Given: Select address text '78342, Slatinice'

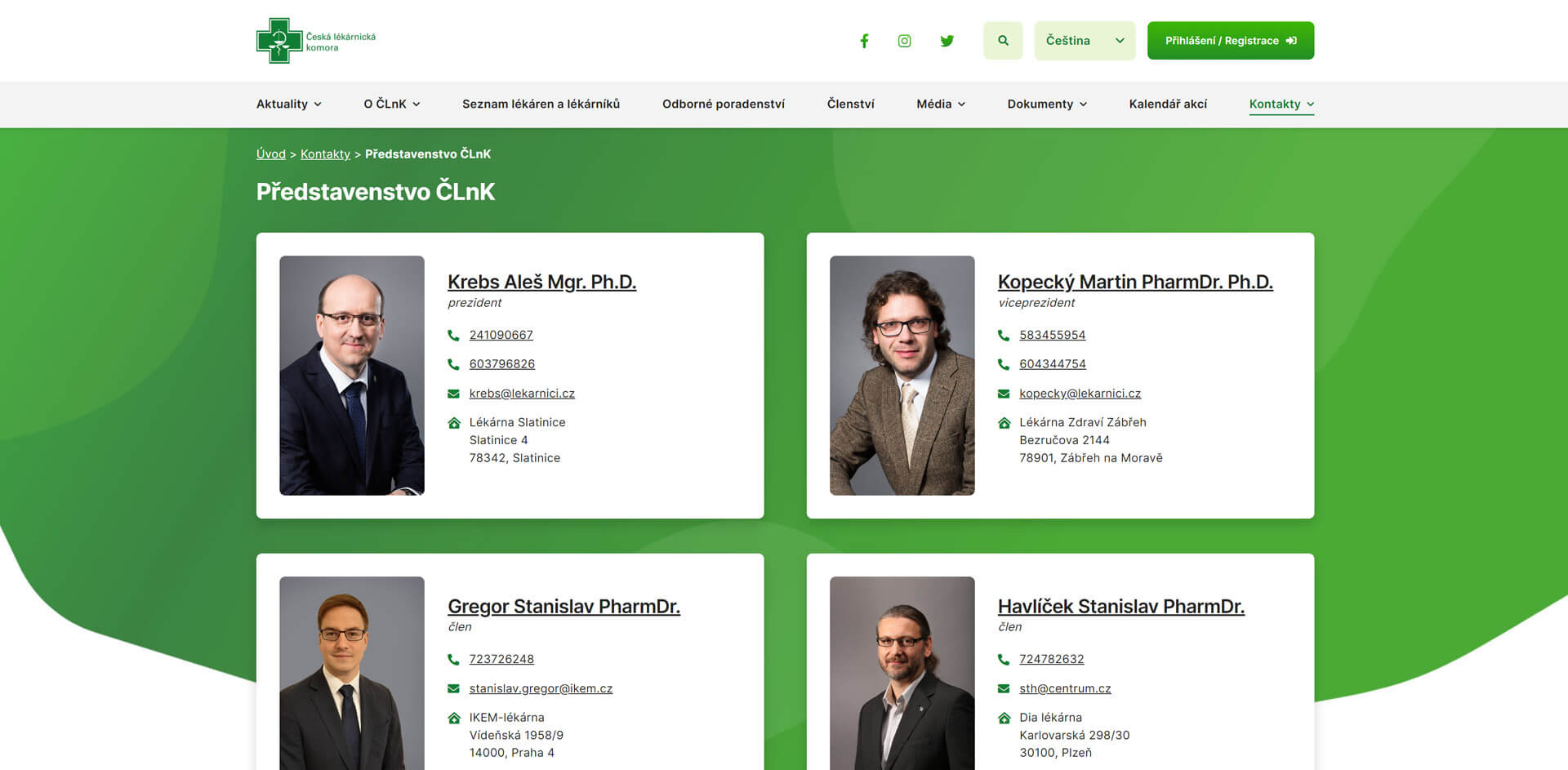Looking at the screenshot, I should [514, 458].
